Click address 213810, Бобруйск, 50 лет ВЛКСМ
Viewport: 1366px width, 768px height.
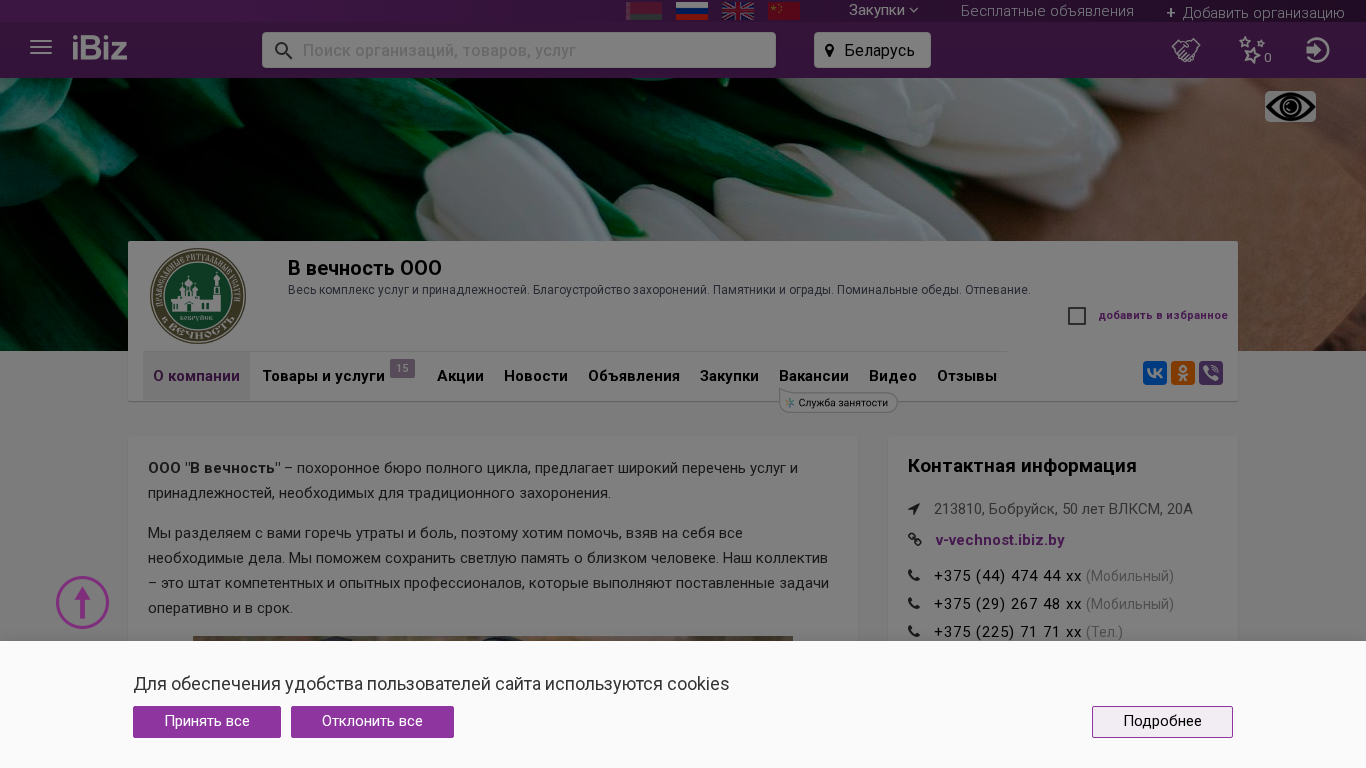pyautogui.click(x=1063, y=509)
